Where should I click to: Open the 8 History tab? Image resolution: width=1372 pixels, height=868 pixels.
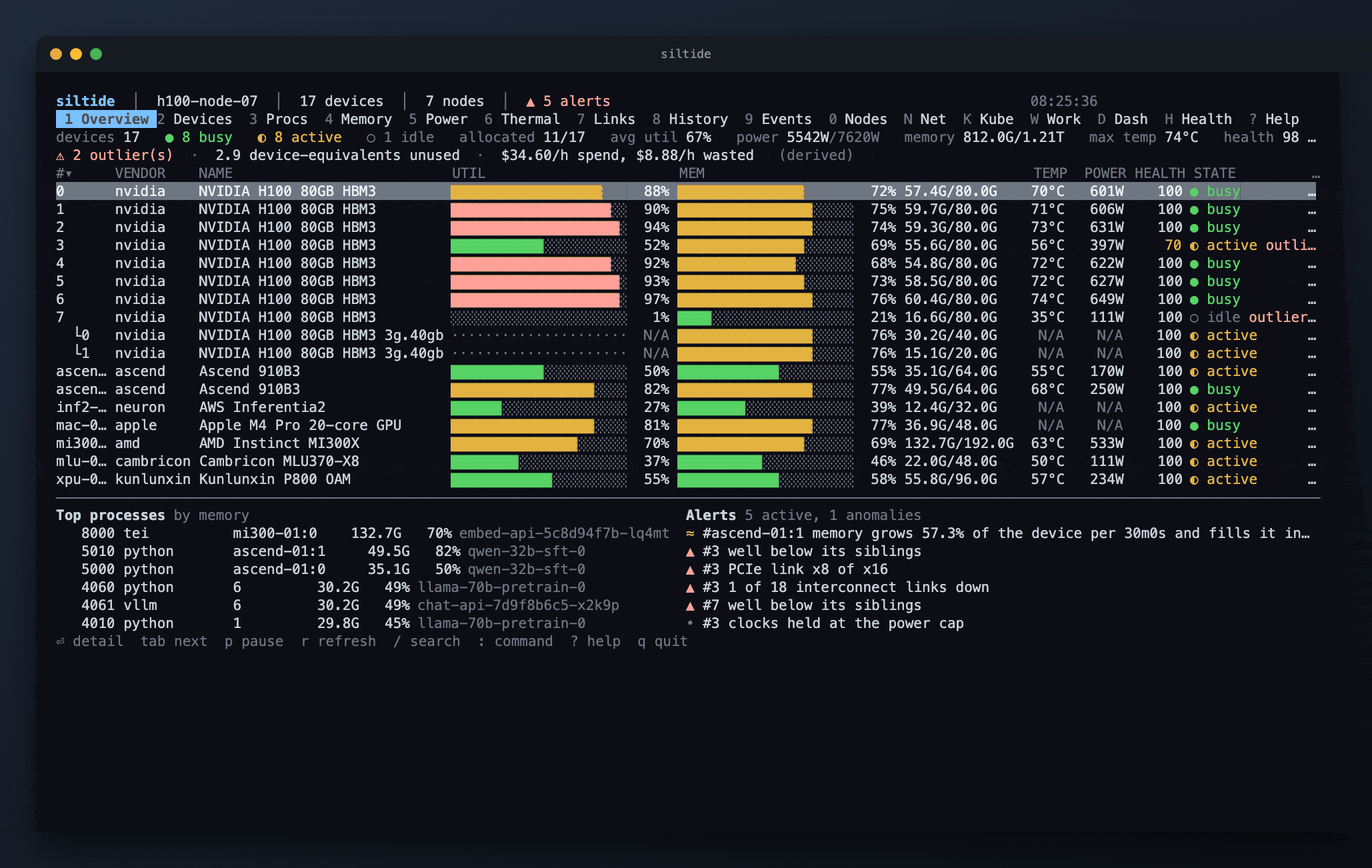pos(690,119)
